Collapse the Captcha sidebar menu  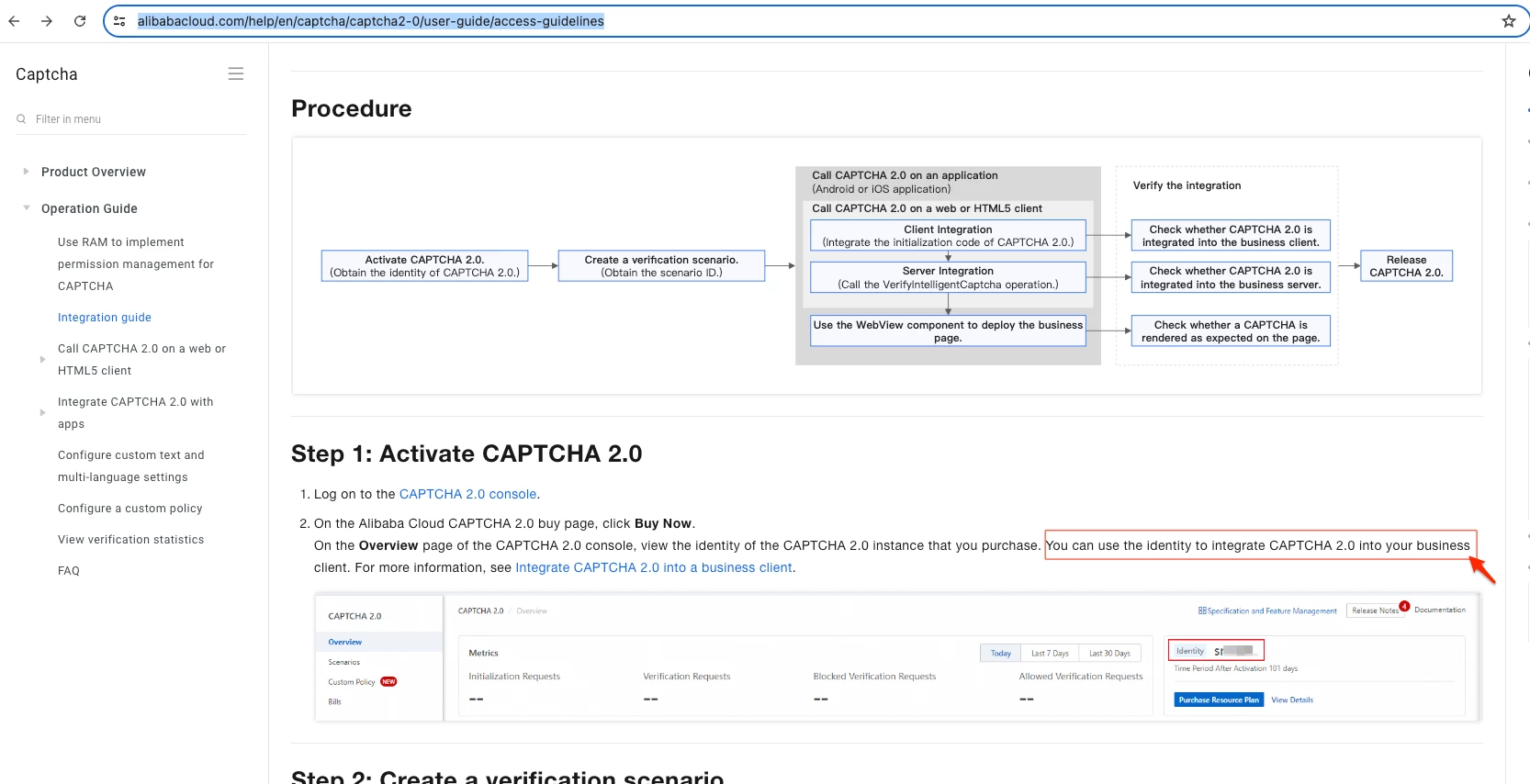point(236,73)
